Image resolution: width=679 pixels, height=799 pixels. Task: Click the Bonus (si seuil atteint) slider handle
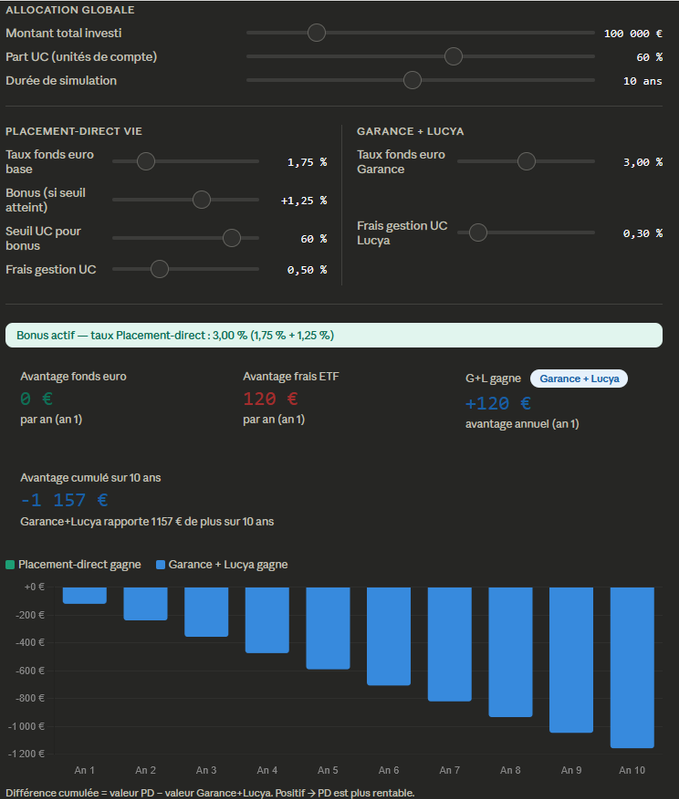pos(202,200)
